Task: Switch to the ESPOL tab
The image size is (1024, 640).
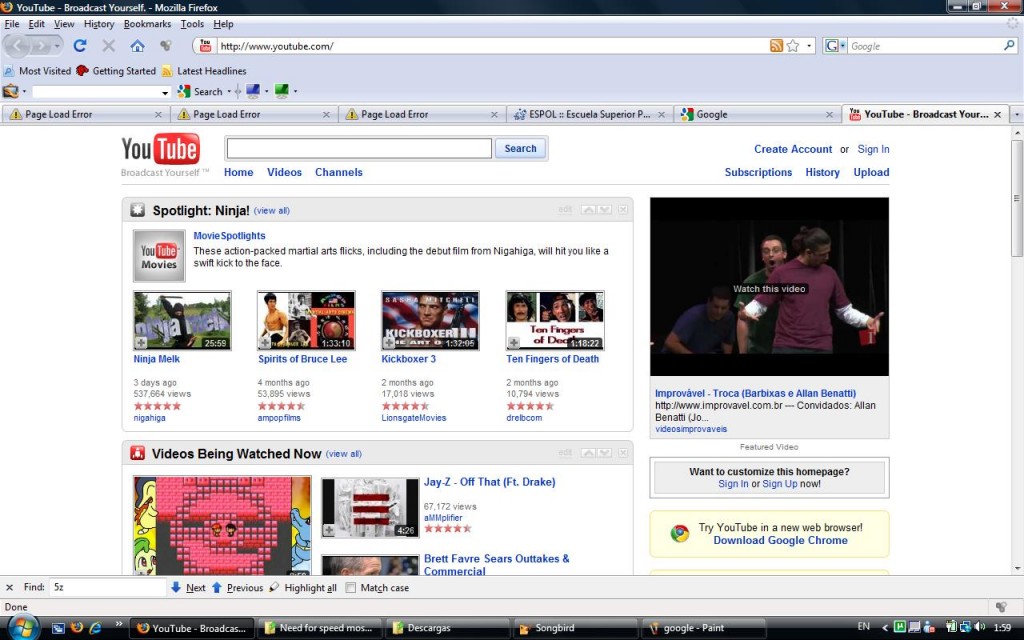Action: click(588, 114)
